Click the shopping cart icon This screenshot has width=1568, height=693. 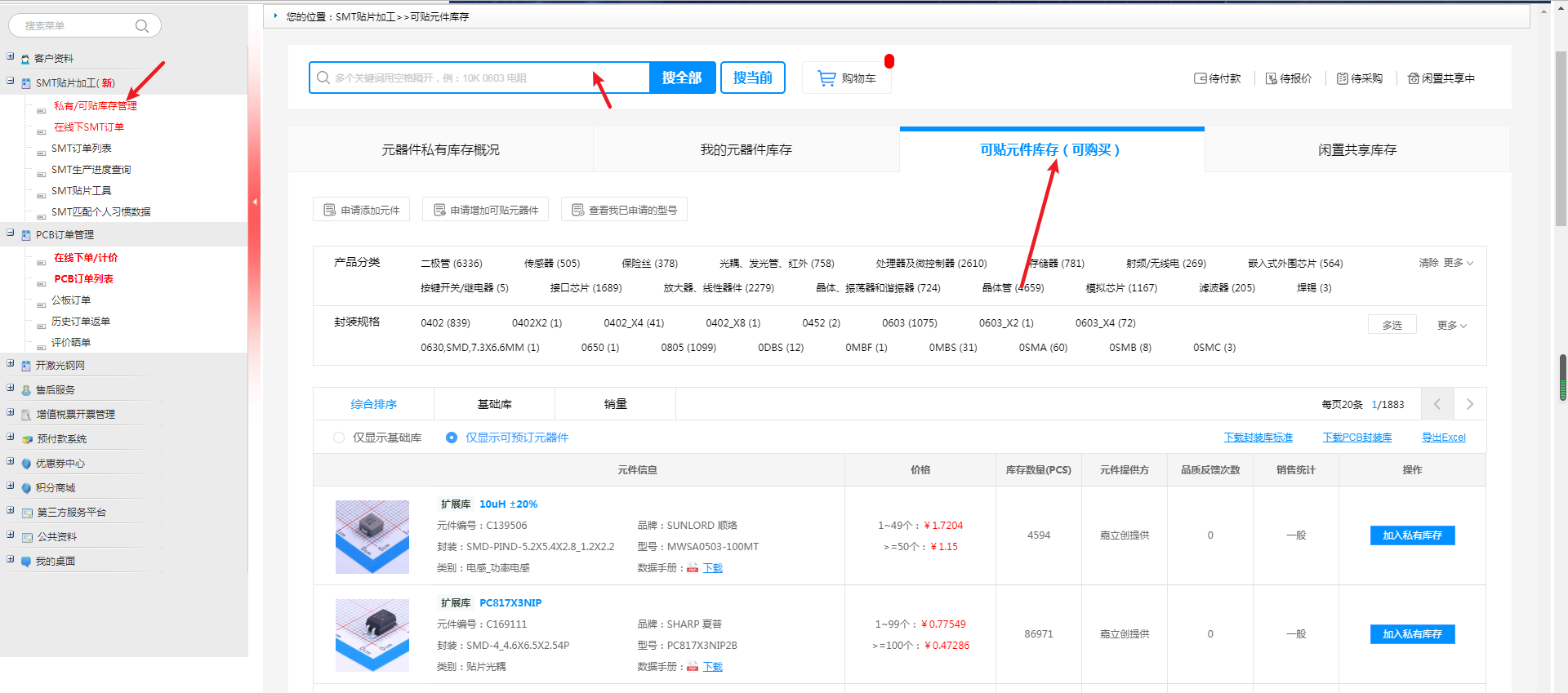[x=826, y=78]
